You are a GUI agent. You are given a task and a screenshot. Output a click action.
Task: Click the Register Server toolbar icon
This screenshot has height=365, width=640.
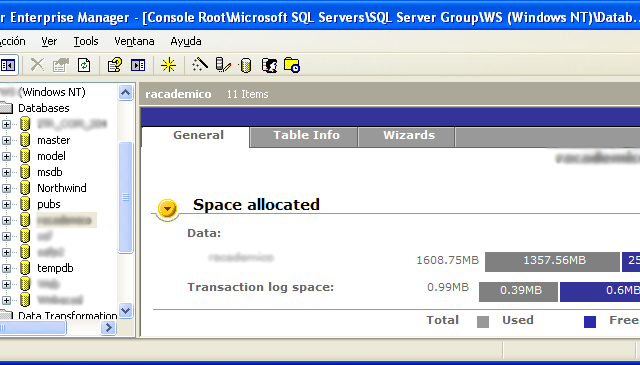[x=223, y=65]
